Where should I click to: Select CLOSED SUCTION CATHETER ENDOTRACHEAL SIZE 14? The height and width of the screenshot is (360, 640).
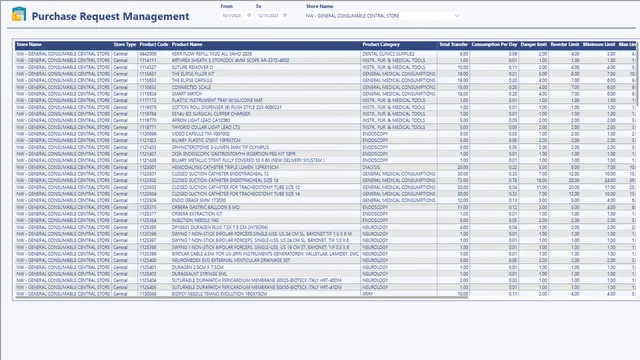225,180
